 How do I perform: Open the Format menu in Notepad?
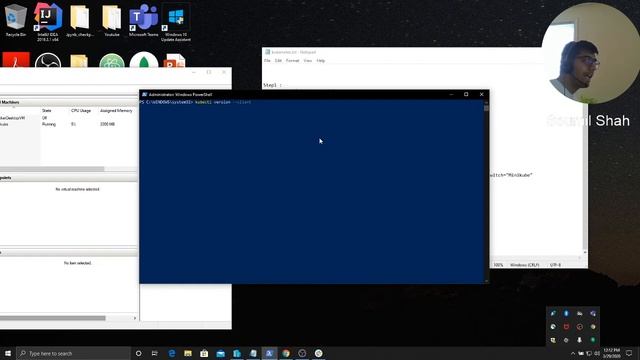coord(292,60)
